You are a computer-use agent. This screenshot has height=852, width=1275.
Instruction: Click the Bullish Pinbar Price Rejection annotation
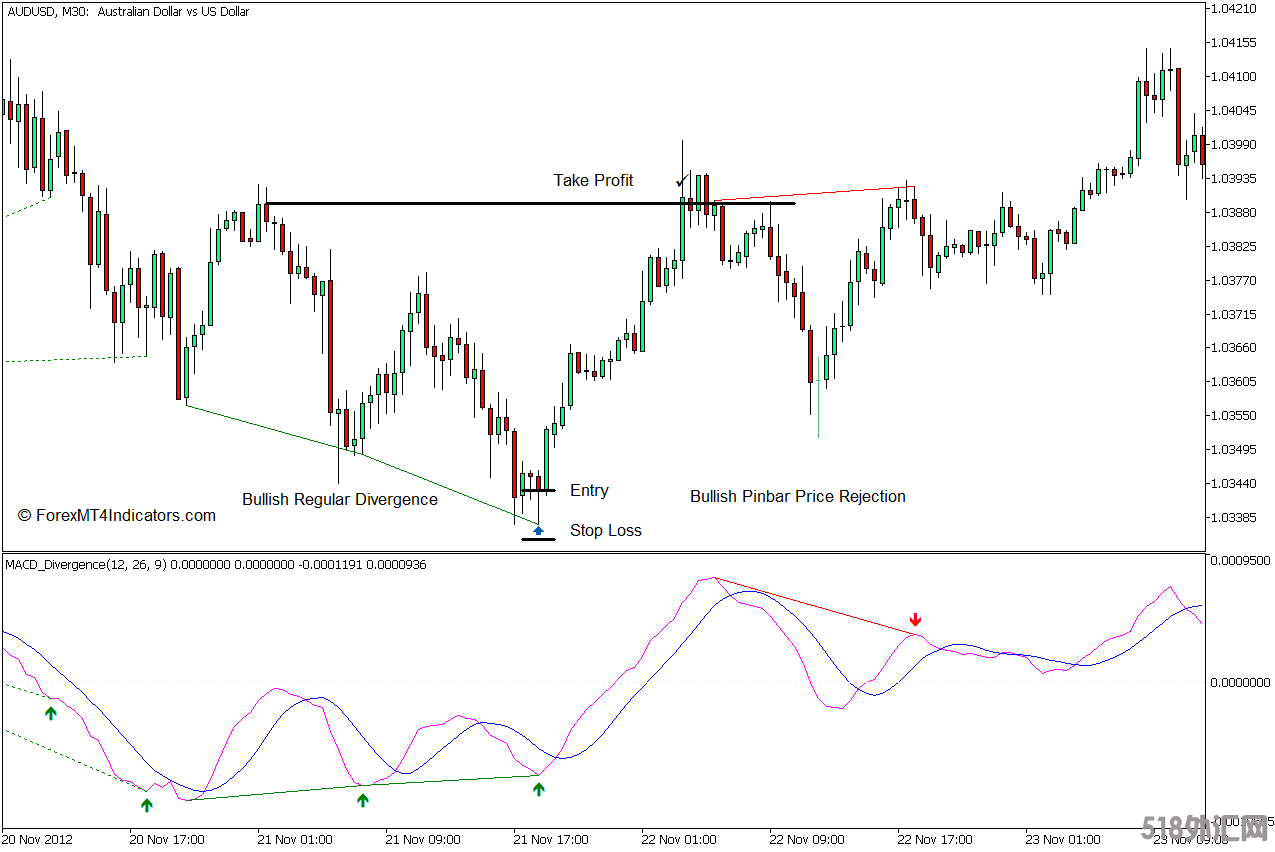pos(797,496)
